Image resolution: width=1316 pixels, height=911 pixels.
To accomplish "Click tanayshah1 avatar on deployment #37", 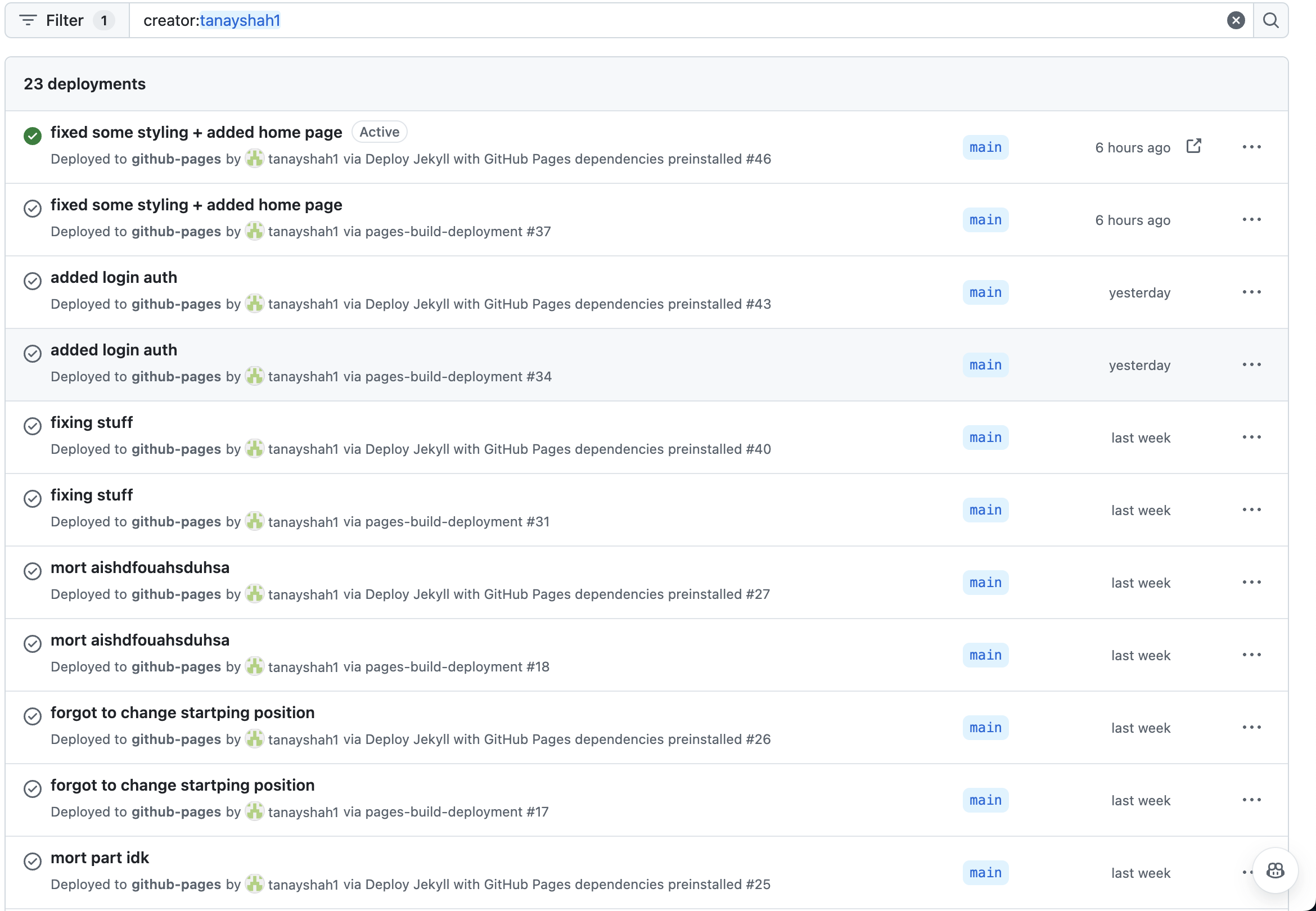I will [255, 231].
